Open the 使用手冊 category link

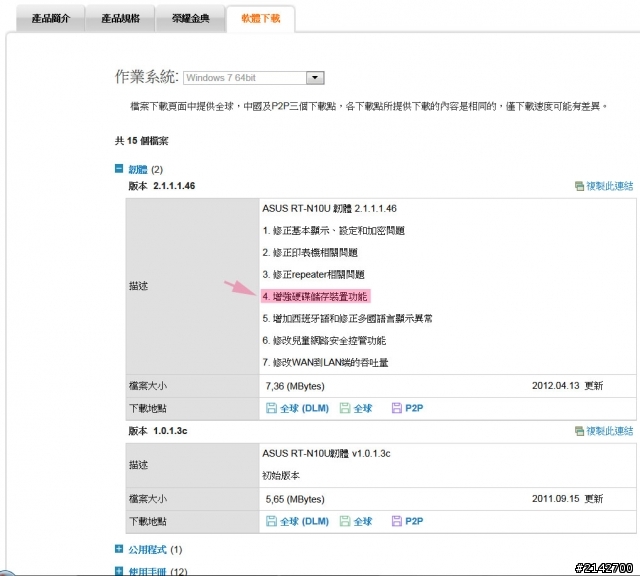[x=147, y=571]
